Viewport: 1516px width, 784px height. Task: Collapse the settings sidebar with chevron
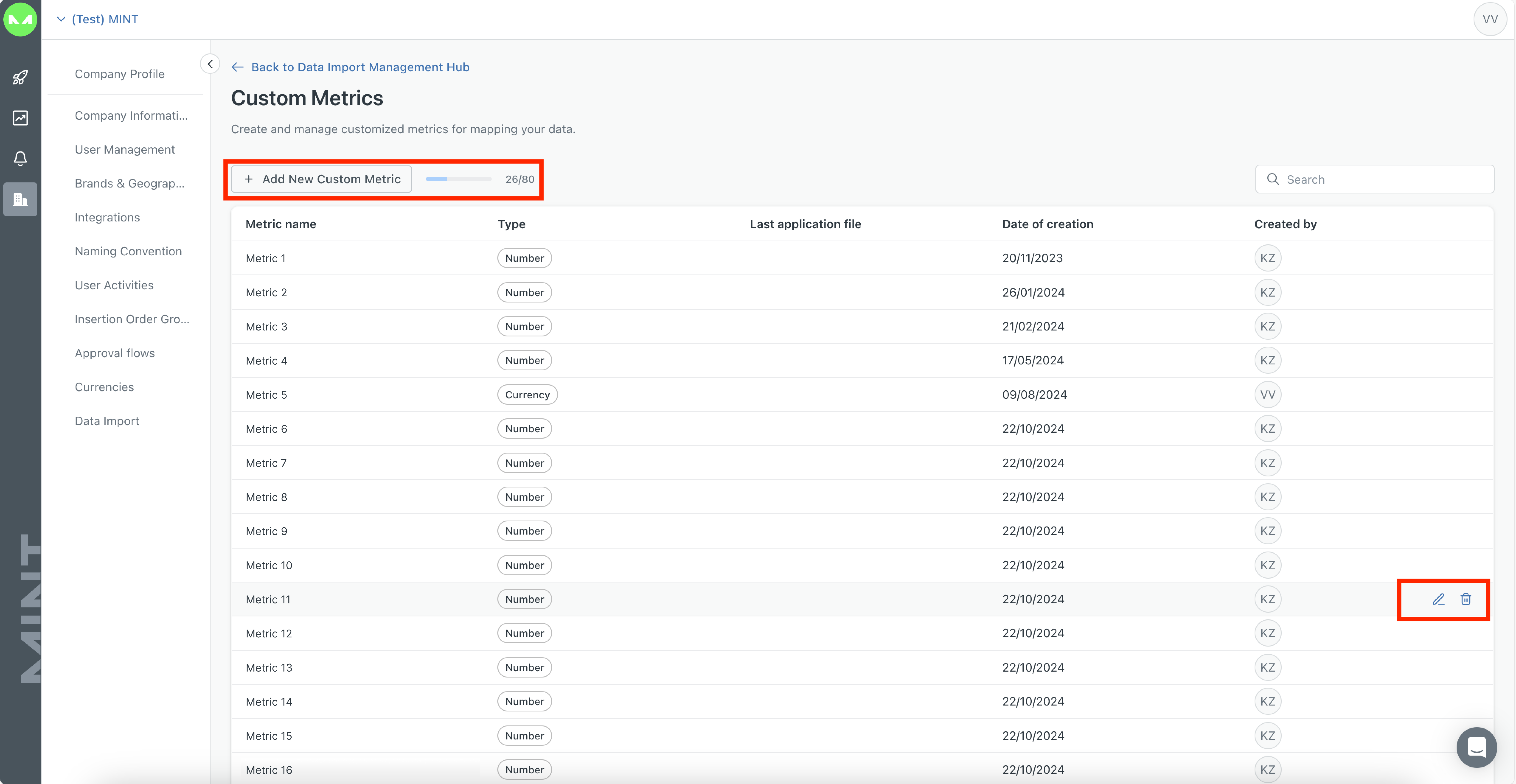pos(210,63)
